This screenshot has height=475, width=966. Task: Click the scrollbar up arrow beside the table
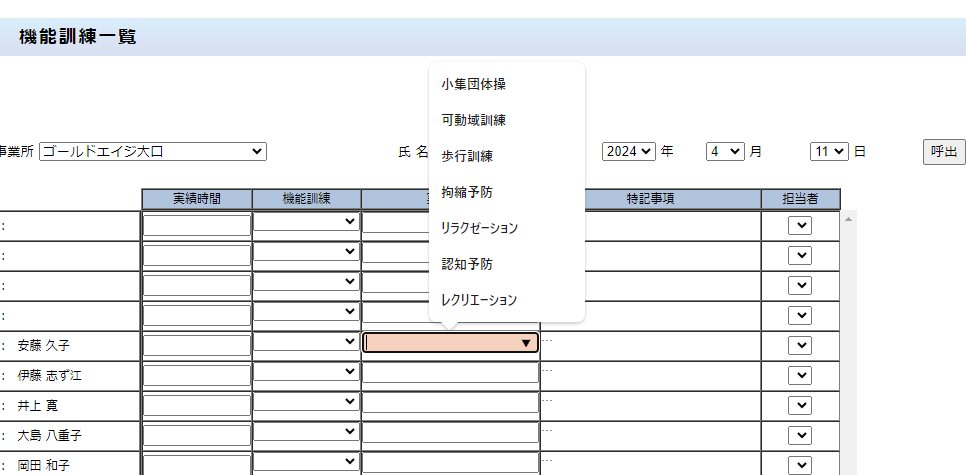pos(850,217)
